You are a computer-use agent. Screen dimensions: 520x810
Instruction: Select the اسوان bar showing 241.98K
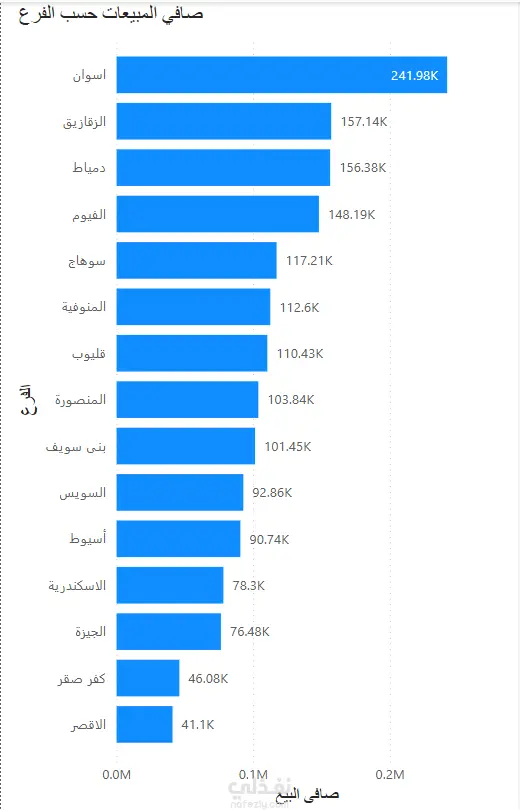tap(281, 75)
